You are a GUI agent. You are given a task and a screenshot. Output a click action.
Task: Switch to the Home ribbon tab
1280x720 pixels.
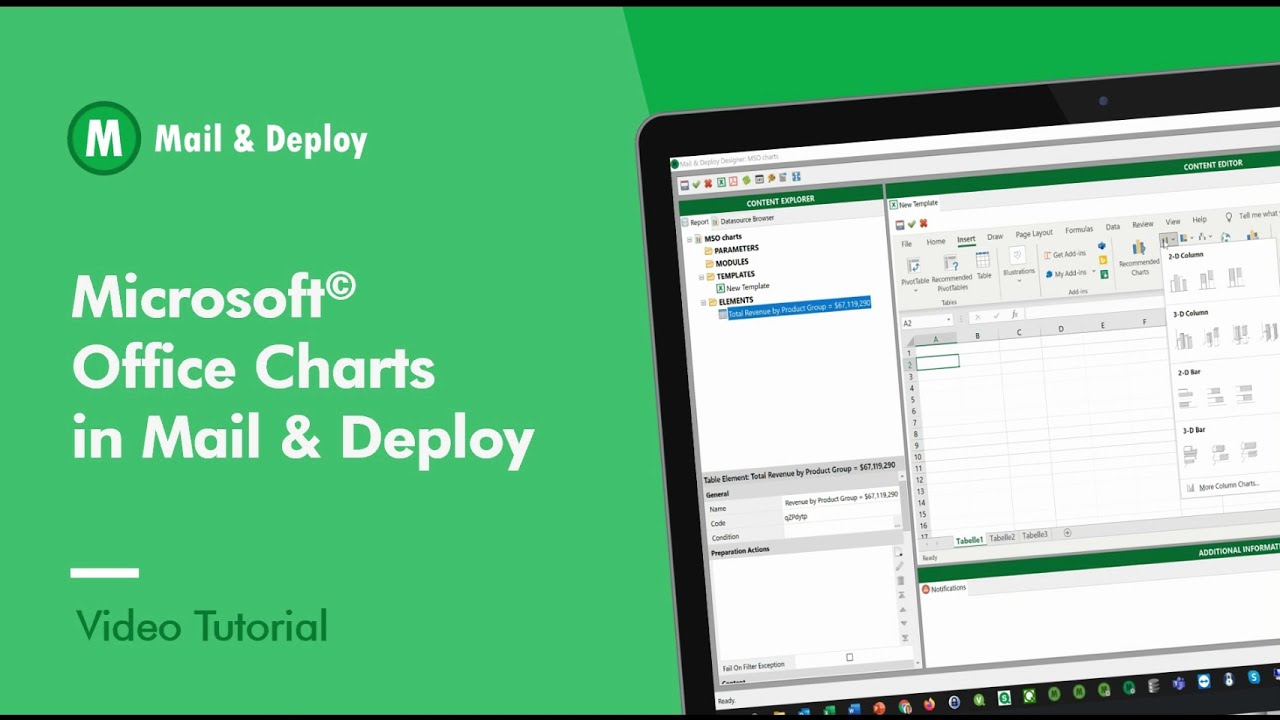click(936, 241)
